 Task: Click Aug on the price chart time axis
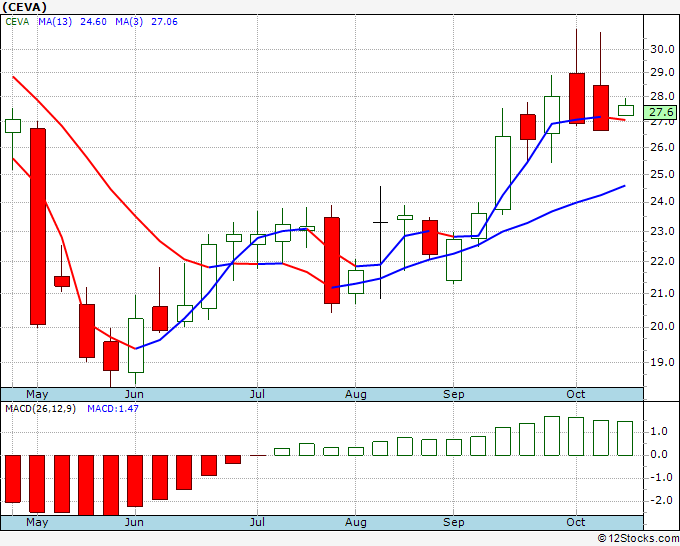[356, 395]
